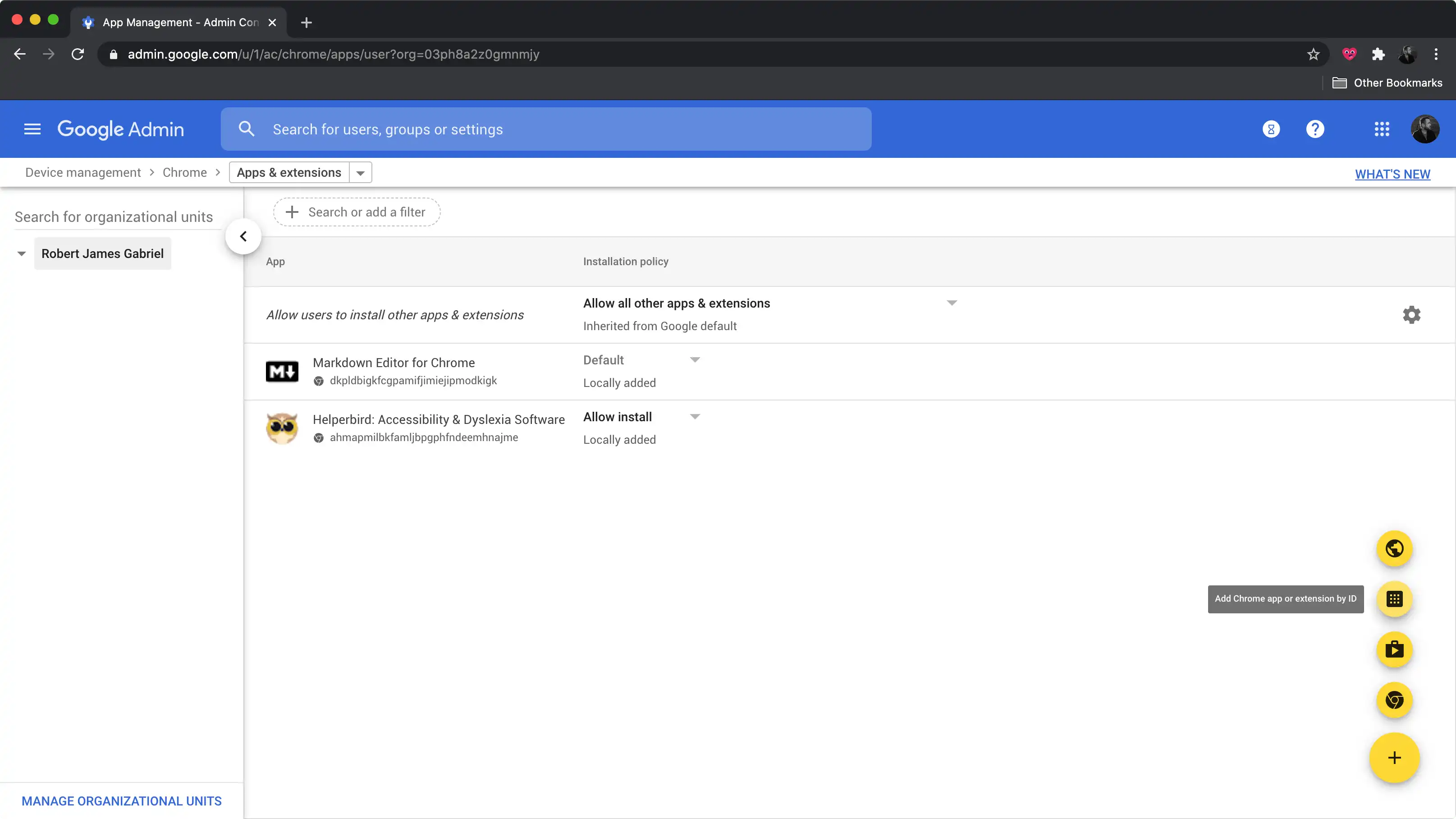
Task: Open the Chrome profile avatar in toolbar
Action: coord(1407,54)
